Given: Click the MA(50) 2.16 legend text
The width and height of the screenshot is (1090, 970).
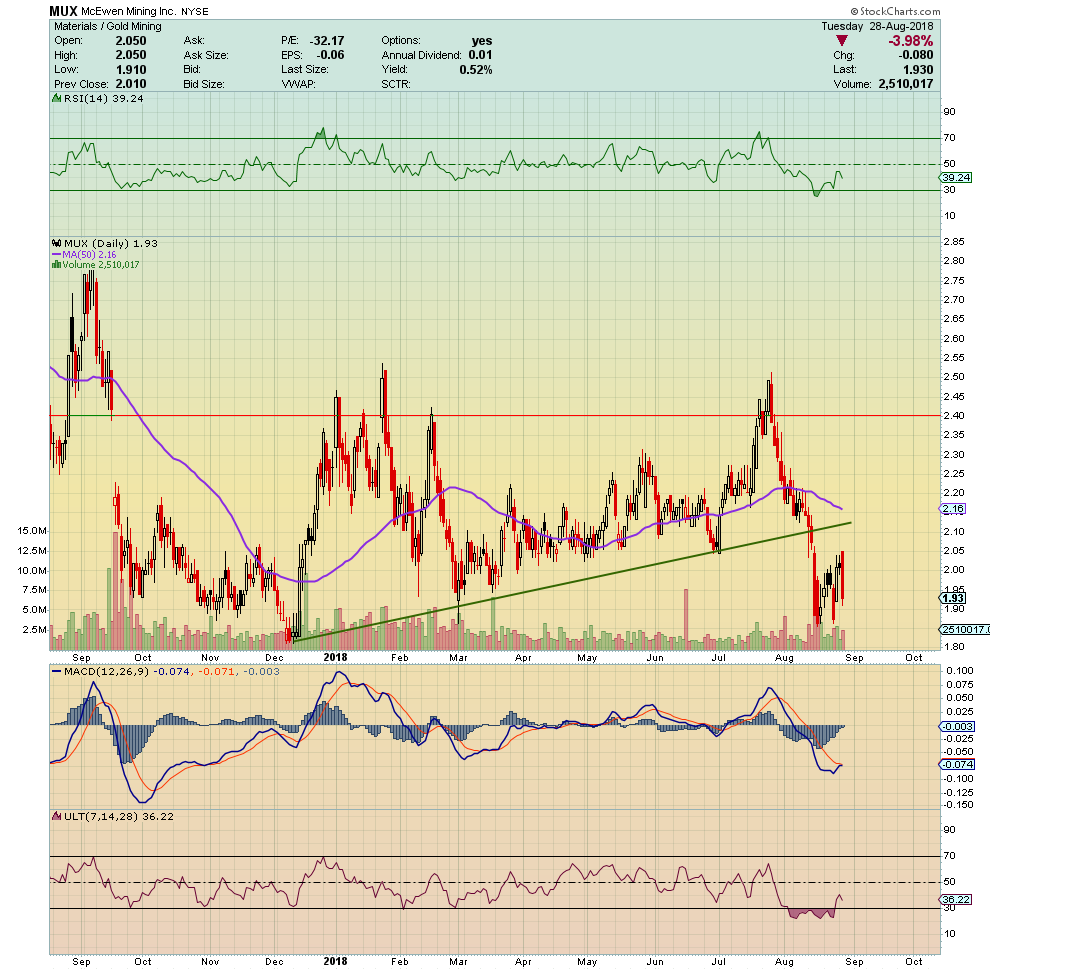Looking at the screenshot, I should 89,254.
